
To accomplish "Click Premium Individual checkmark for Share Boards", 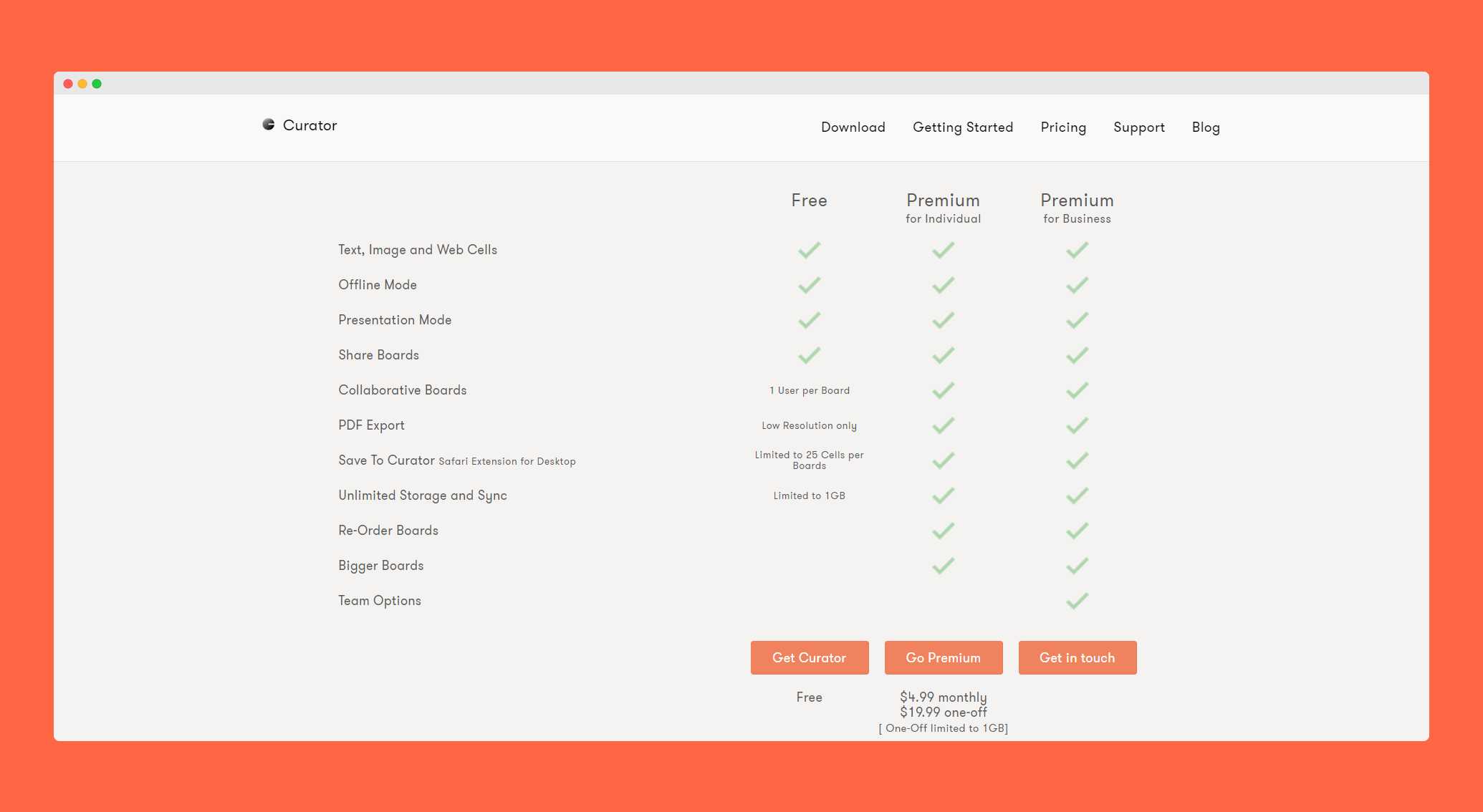I will [944, 355].
